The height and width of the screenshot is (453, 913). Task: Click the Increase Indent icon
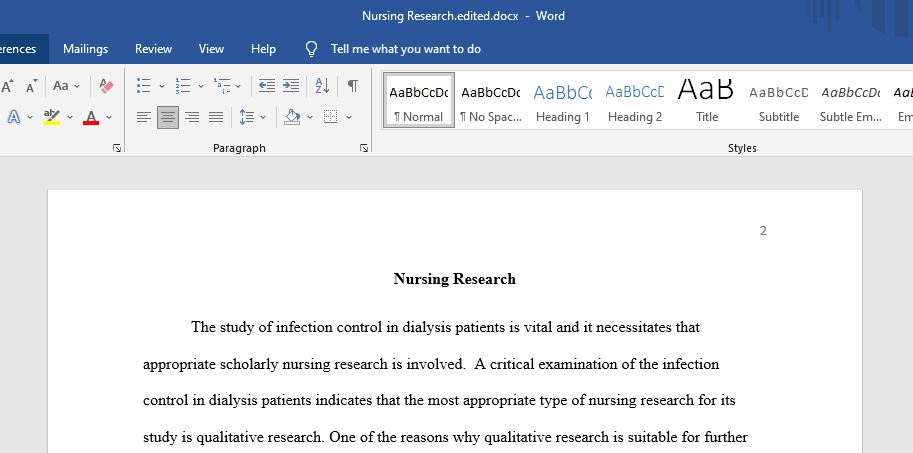click(x=291, y=86)
